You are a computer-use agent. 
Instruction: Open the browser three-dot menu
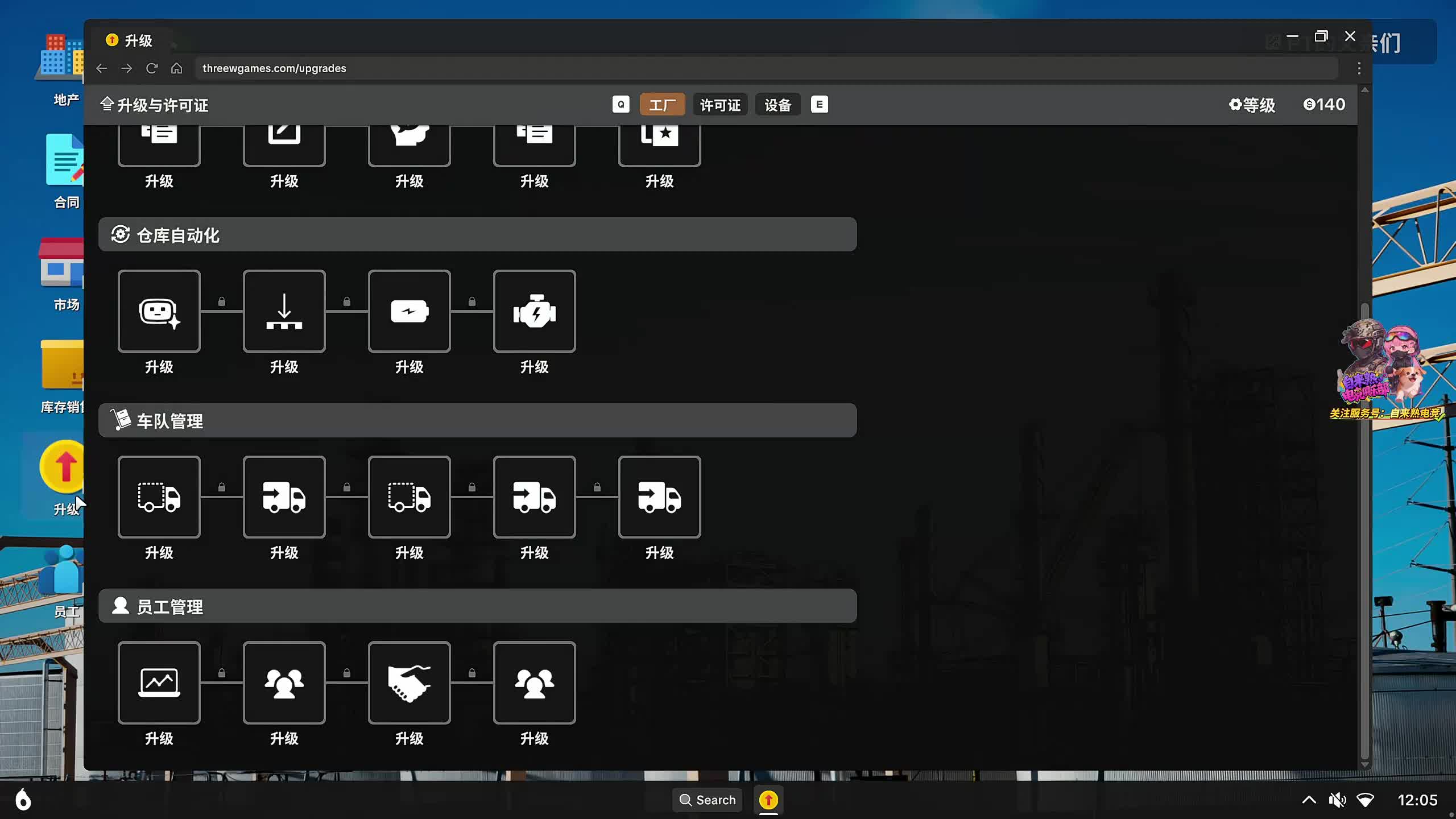click(1359, 68)
